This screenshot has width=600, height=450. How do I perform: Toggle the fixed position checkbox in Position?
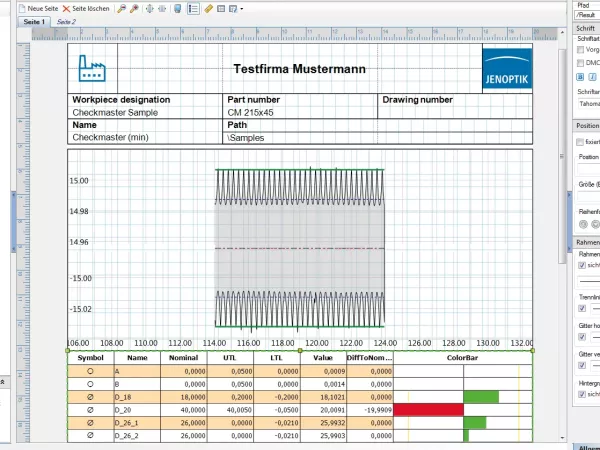click(581, 142)
